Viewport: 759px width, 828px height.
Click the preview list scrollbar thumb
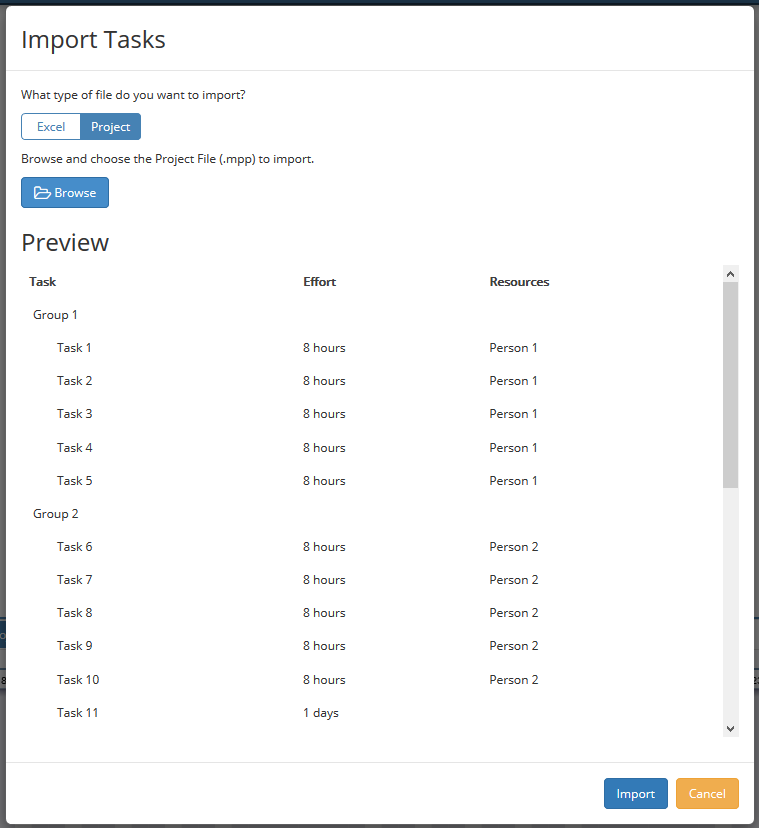tap(730, 384)
